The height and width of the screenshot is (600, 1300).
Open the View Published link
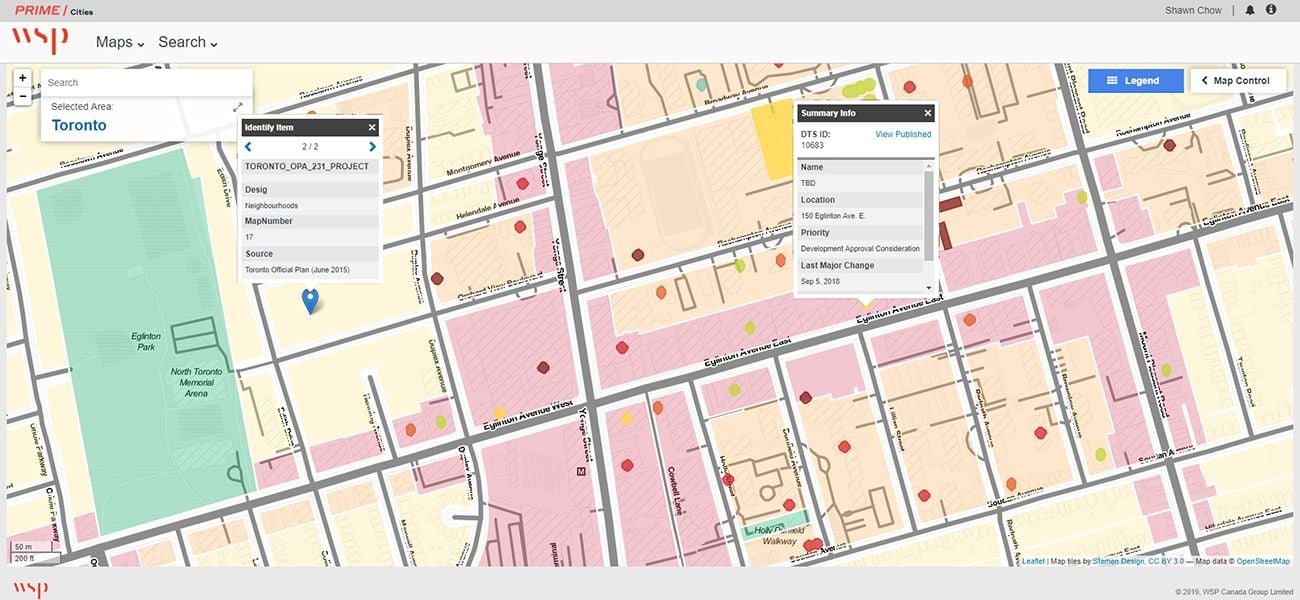903,134
